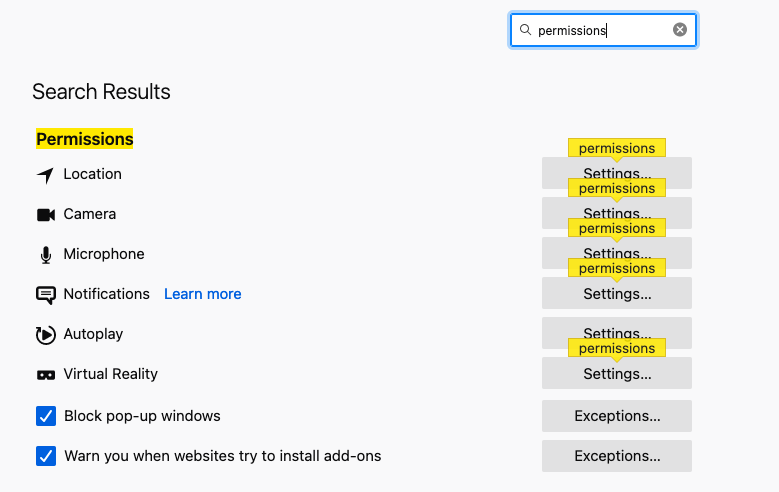This screenshot has width=779, height=492.
Task: Focus the preferences search field
Action: [x=600, y=30]
